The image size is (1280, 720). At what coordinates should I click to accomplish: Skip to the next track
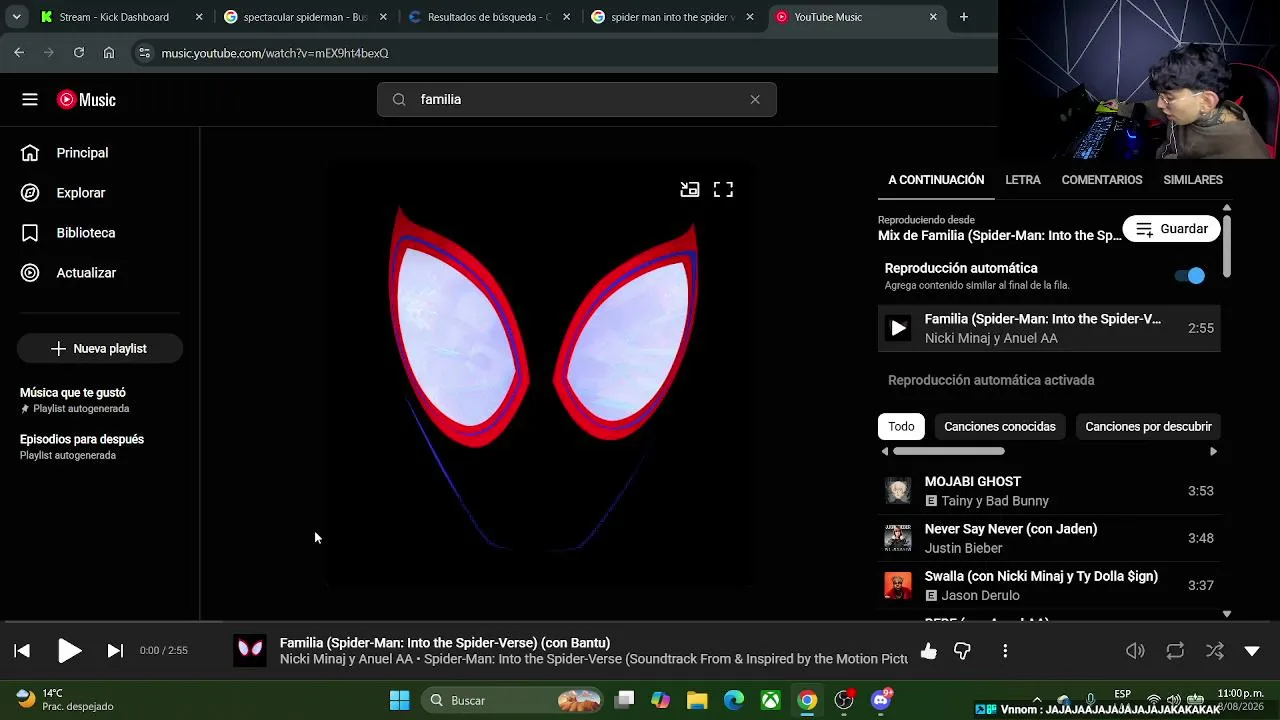click(x=115, y=651)
